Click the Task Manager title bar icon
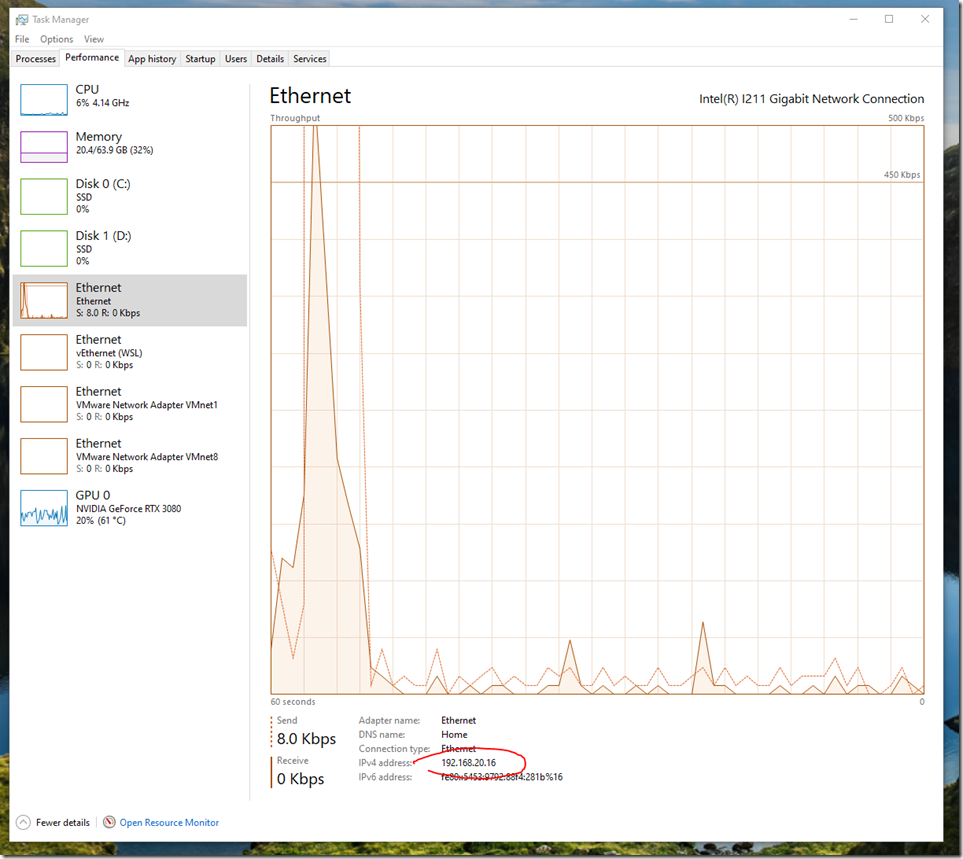 [23, 19]
